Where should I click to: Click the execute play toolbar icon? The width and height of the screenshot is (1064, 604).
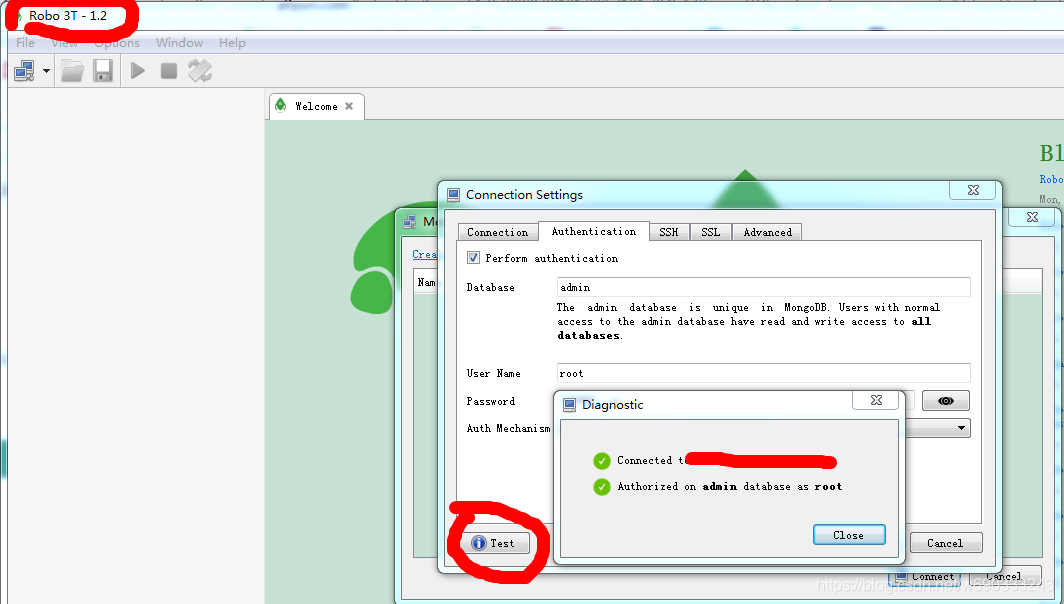138,71
